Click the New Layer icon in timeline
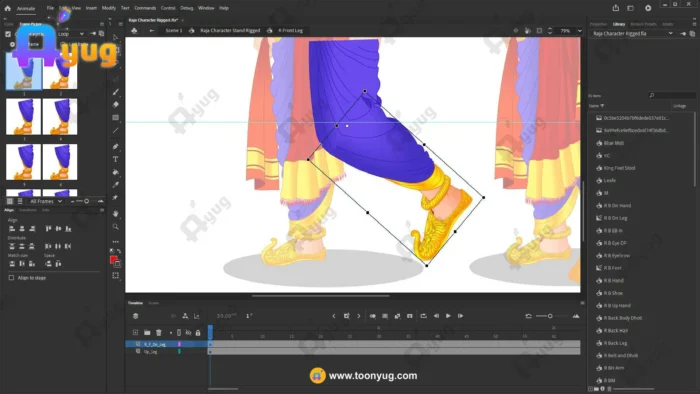The width and height of the screenshot is (700, 394). coord(135,332)
